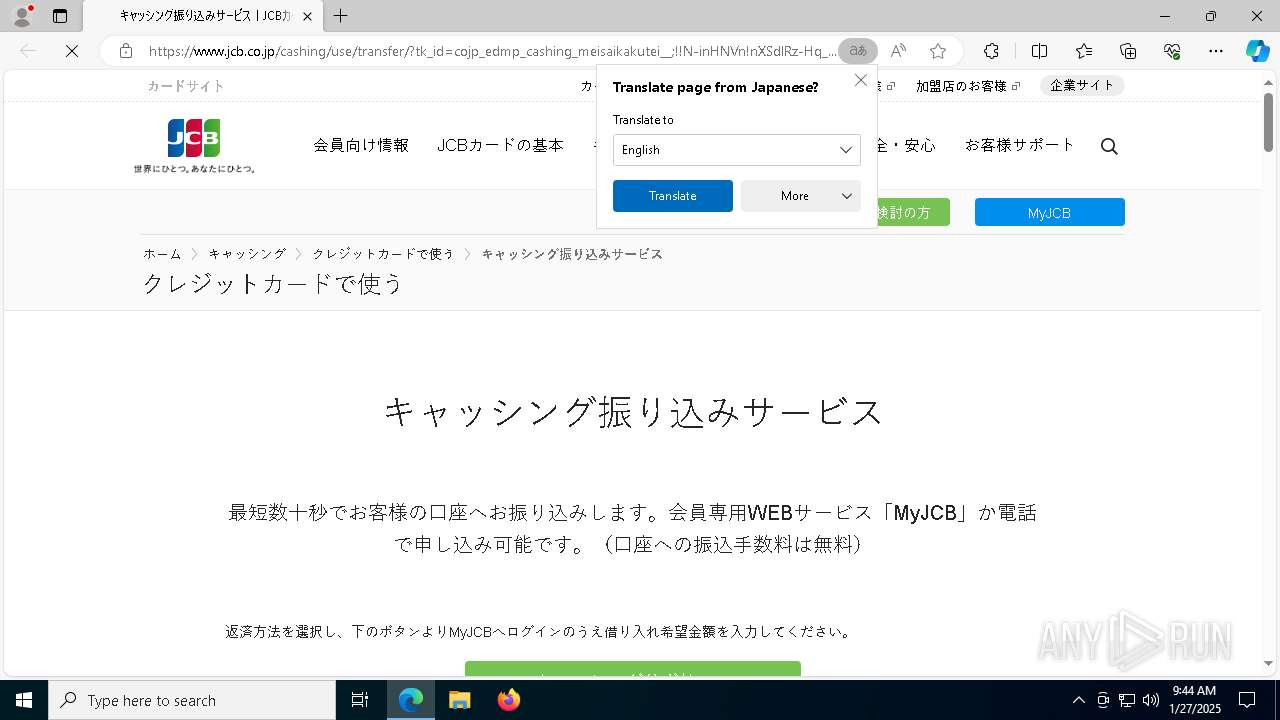Open Browser essentials heart icon

[x=1172, y=51]
